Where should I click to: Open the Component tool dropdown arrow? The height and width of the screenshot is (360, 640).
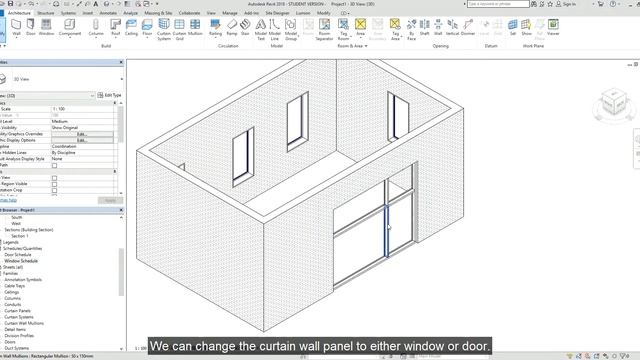pyautogui.click(x=70, y=38)
